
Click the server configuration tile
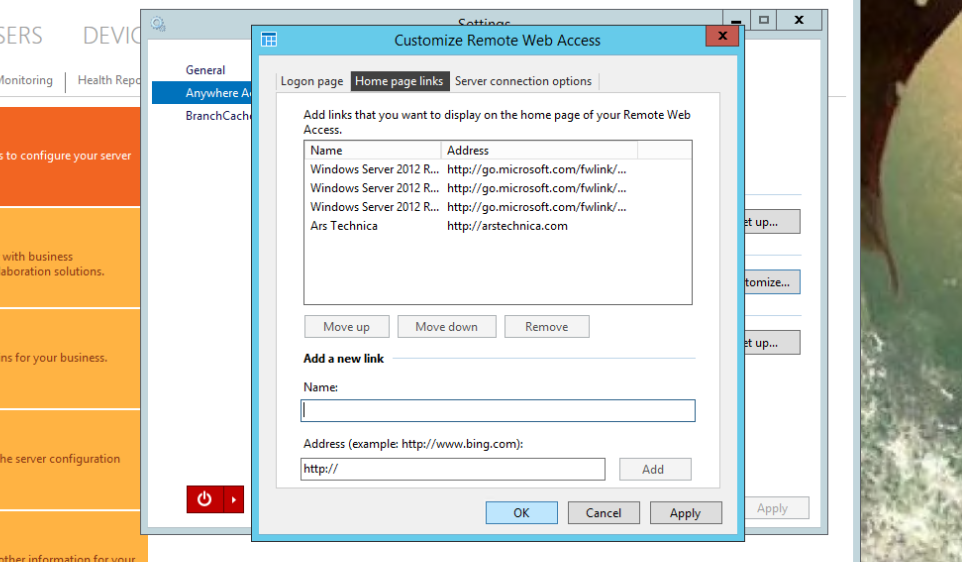[x=70, y=459]
